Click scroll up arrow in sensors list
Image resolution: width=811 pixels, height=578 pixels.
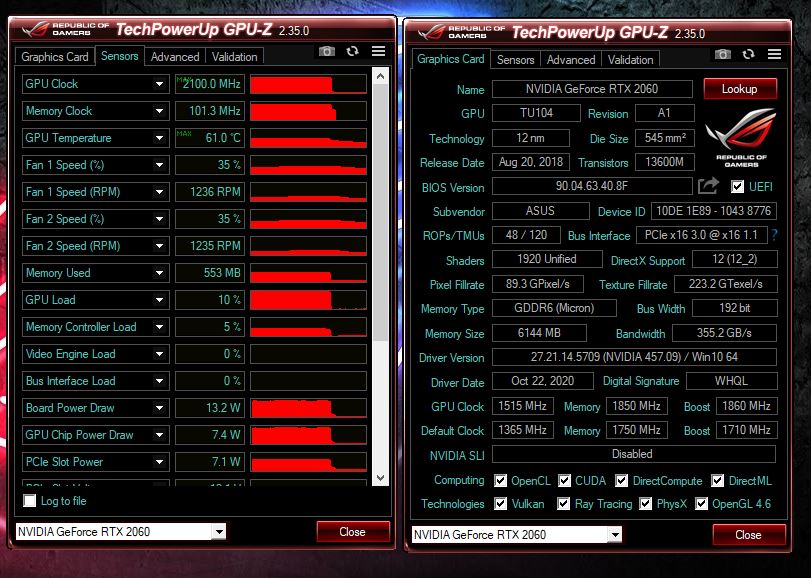(380, 77)
